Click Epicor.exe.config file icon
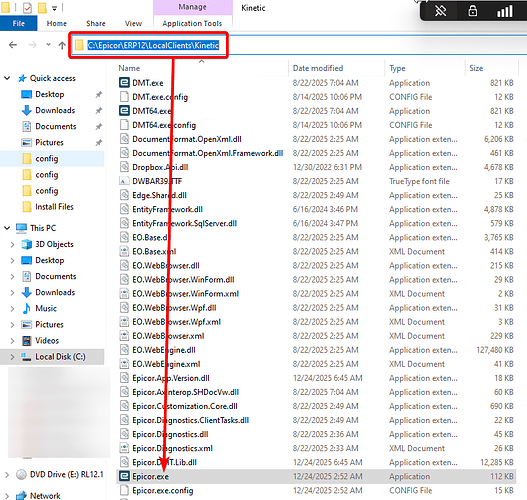527x500 pixels. (124, 490)
